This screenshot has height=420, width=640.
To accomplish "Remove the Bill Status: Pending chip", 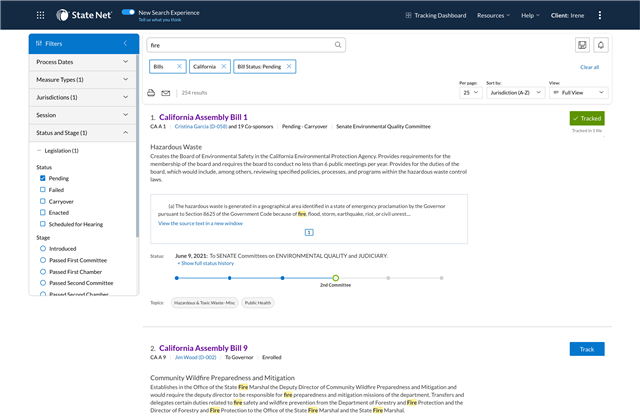I will pyautogui.click(x=289, y=66).
